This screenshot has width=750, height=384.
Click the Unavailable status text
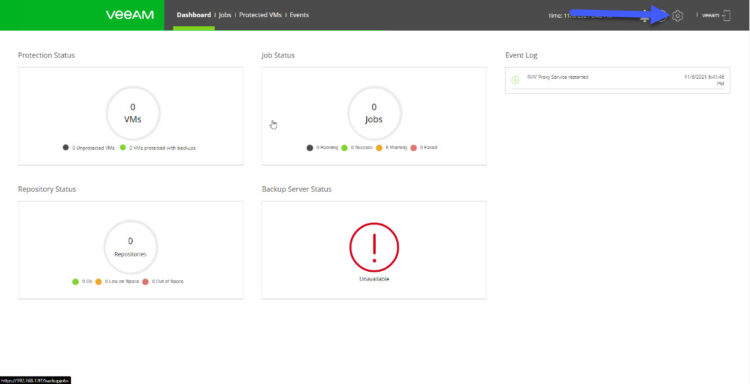click(x=374, y=278)
